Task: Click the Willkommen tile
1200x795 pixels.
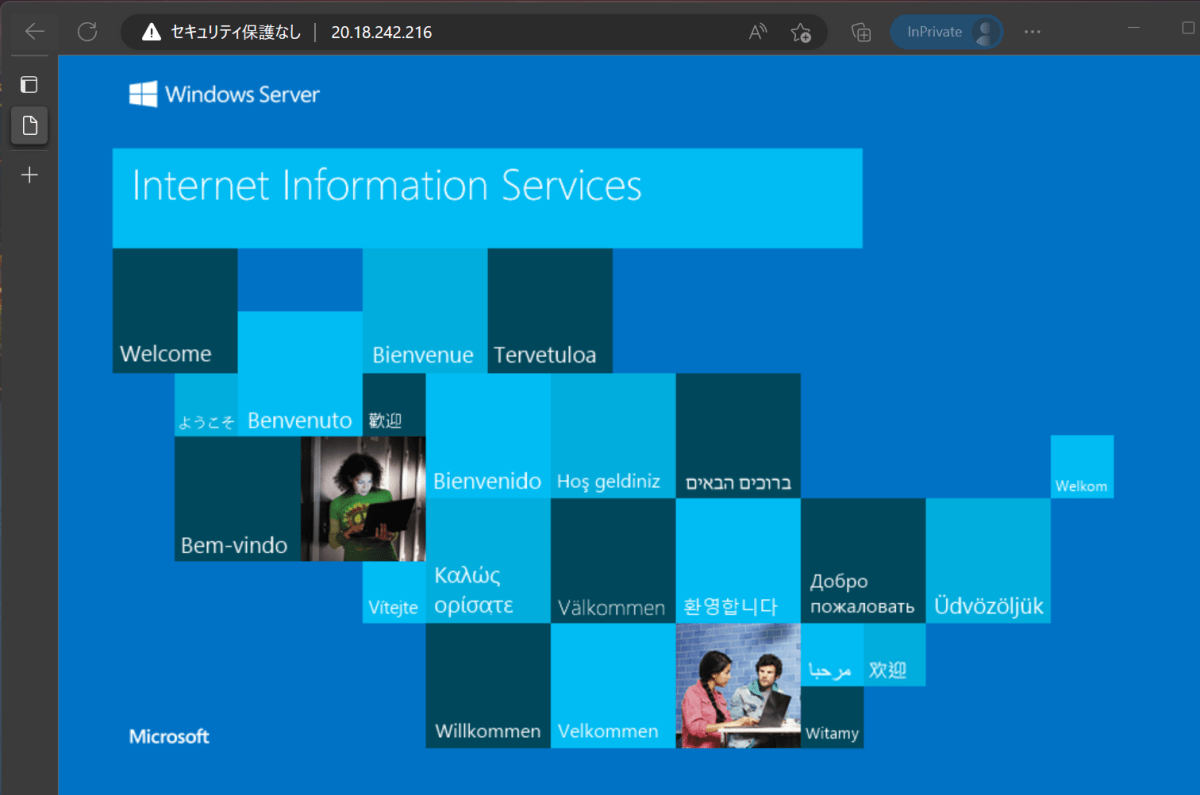Action: point(488,686)
